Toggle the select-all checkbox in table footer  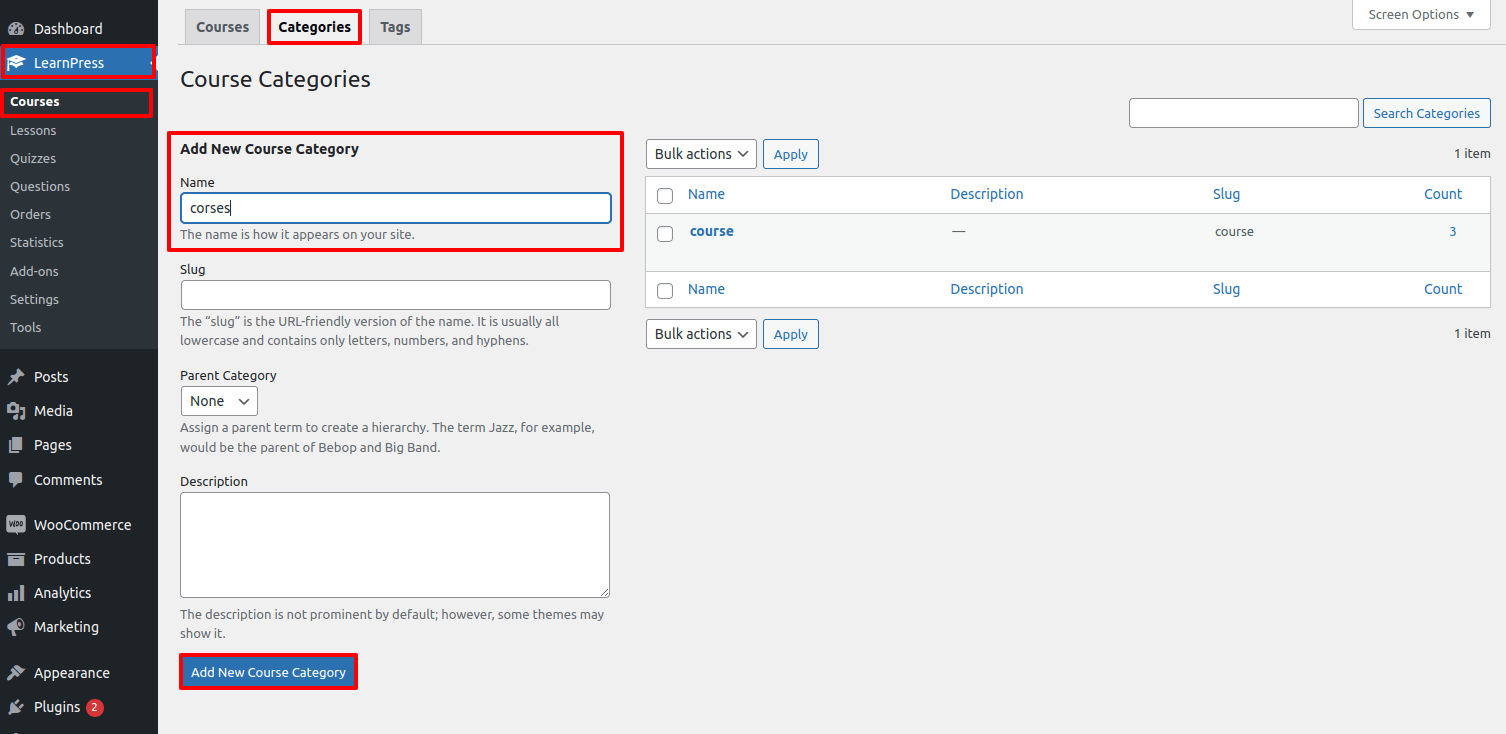pos(665,291)
